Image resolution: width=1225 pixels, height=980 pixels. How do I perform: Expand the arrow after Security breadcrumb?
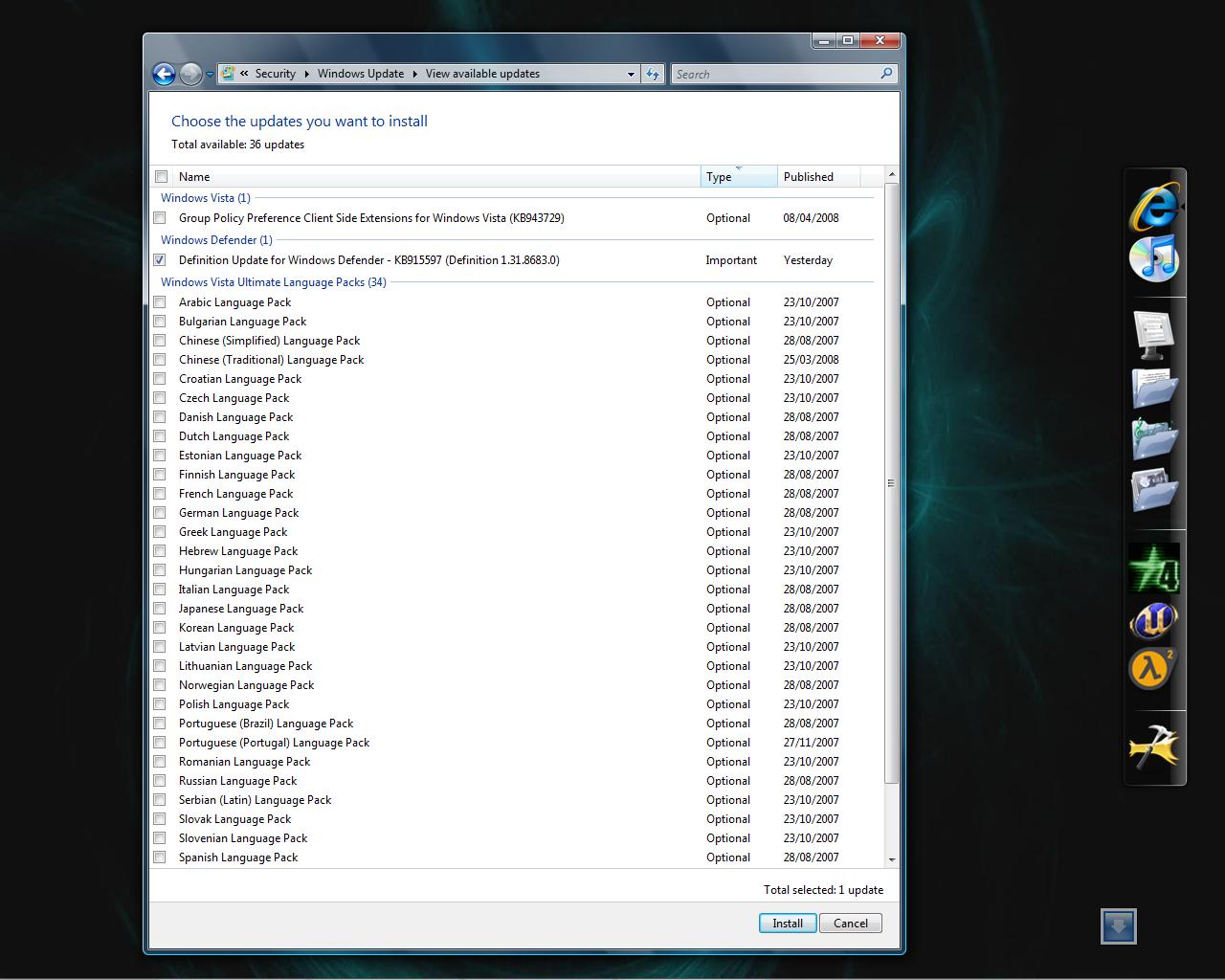tap(306, 74)
